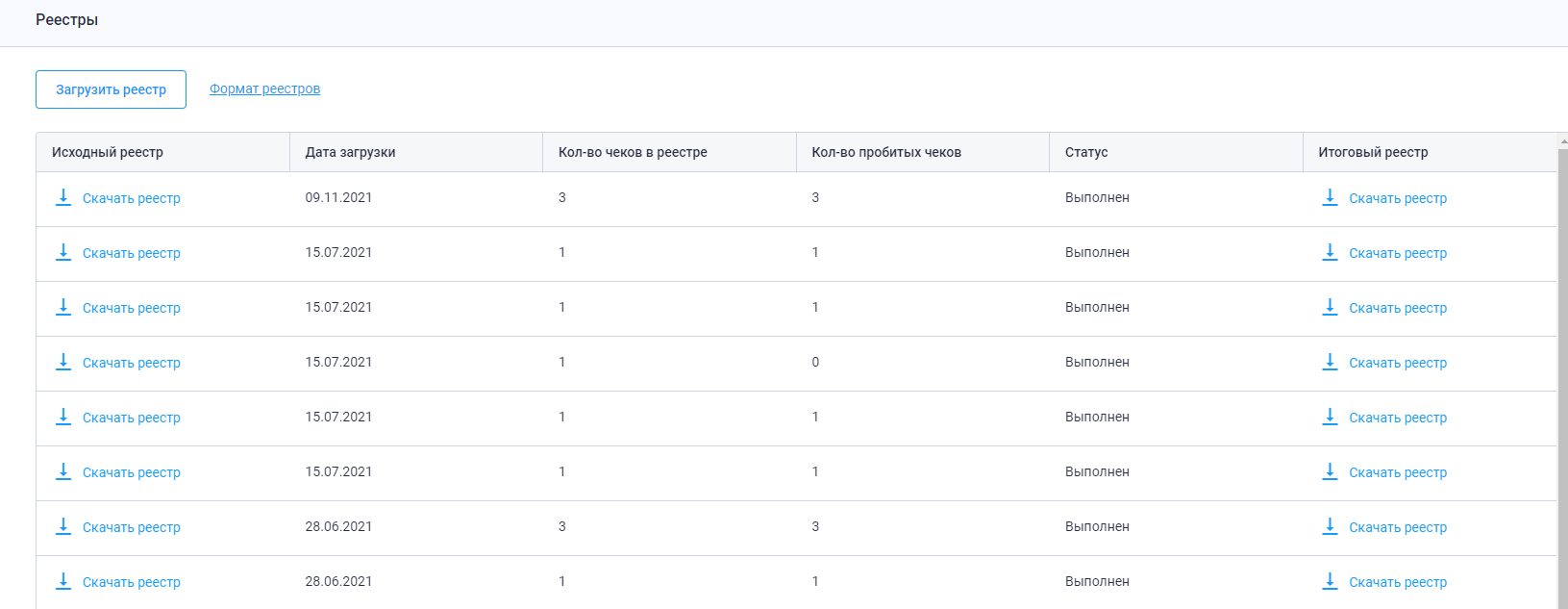
Task: Click final download icon for 28.06.2021 with 3 checks
Action: (1330, 526)
